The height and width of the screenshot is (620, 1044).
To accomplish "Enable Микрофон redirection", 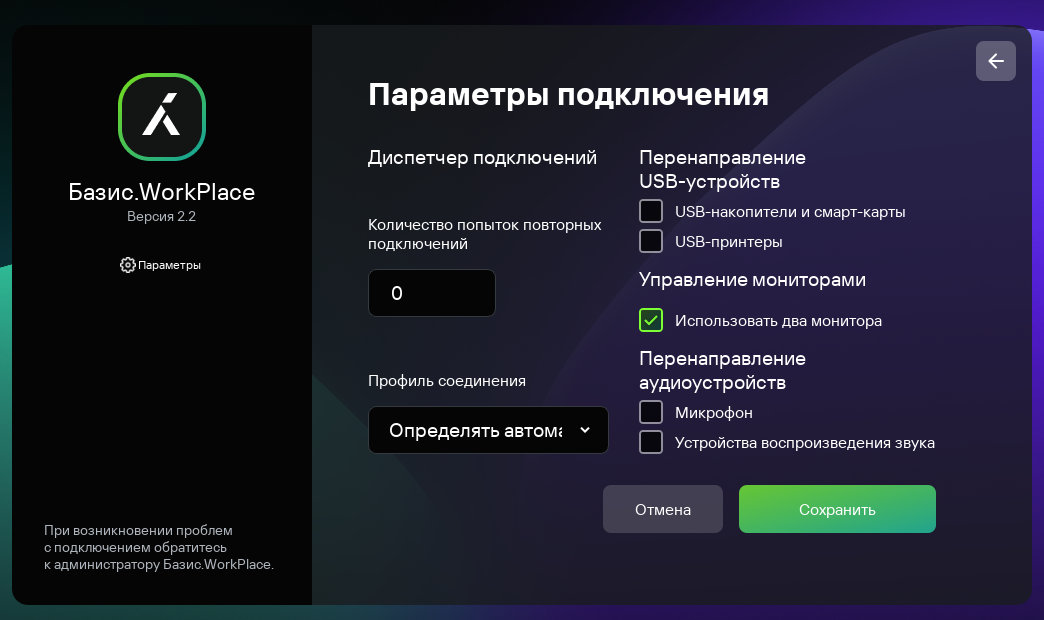I will (651, 411).
